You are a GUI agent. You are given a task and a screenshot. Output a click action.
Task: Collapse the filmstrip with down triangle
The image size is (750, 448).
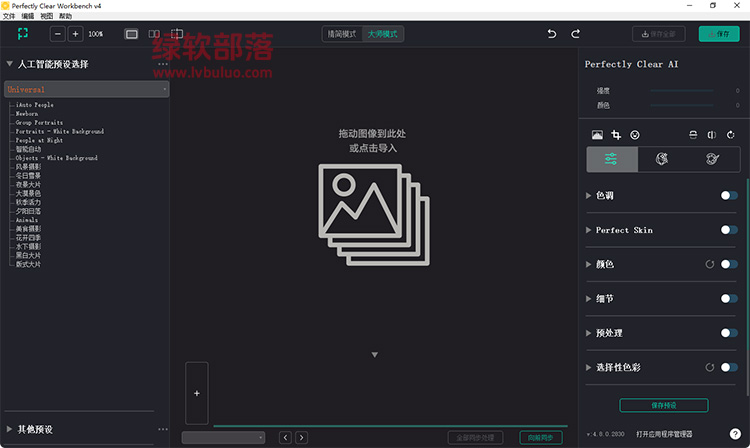click(x=375, y=355)
